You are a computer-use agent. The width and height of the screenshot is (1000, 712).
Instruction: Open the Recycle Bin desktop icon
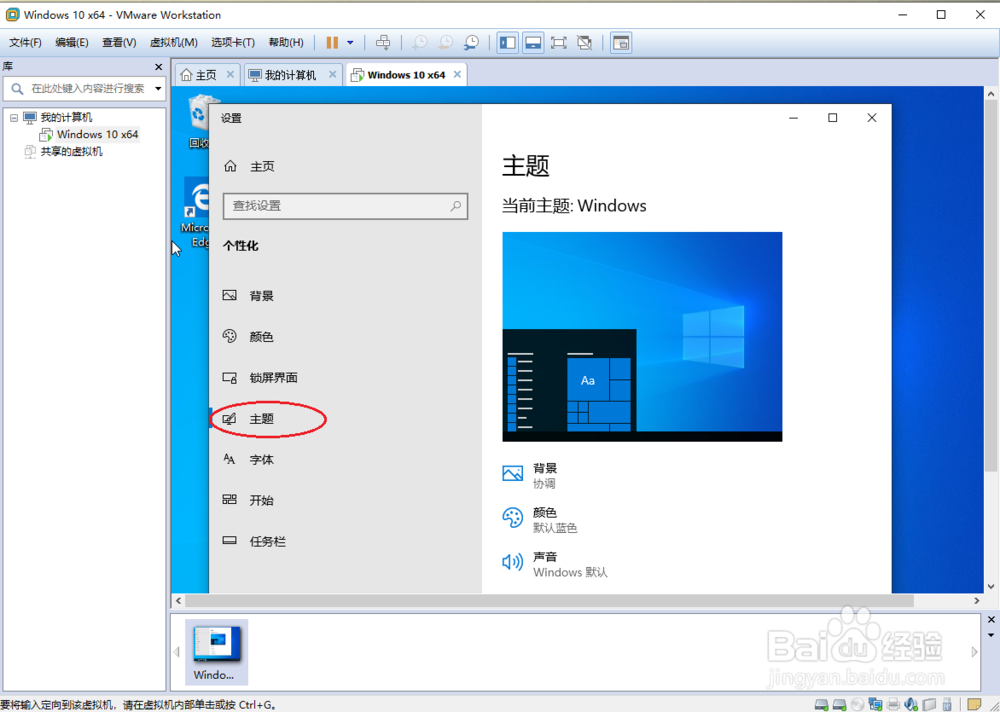pyautogui.click(x=199, y=121)
